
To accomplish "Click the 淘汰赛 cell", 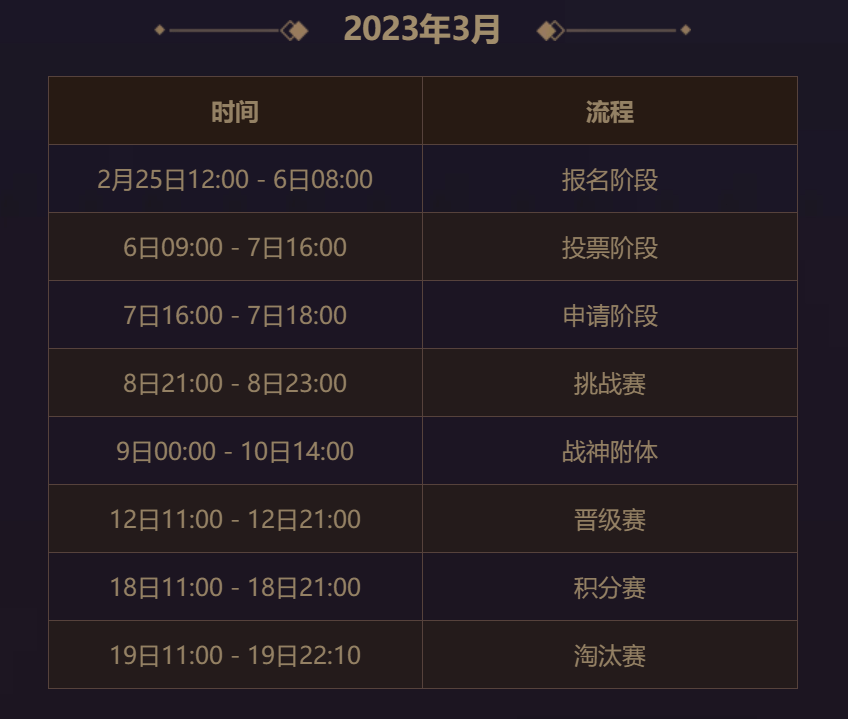I will [x=610, y=655].
